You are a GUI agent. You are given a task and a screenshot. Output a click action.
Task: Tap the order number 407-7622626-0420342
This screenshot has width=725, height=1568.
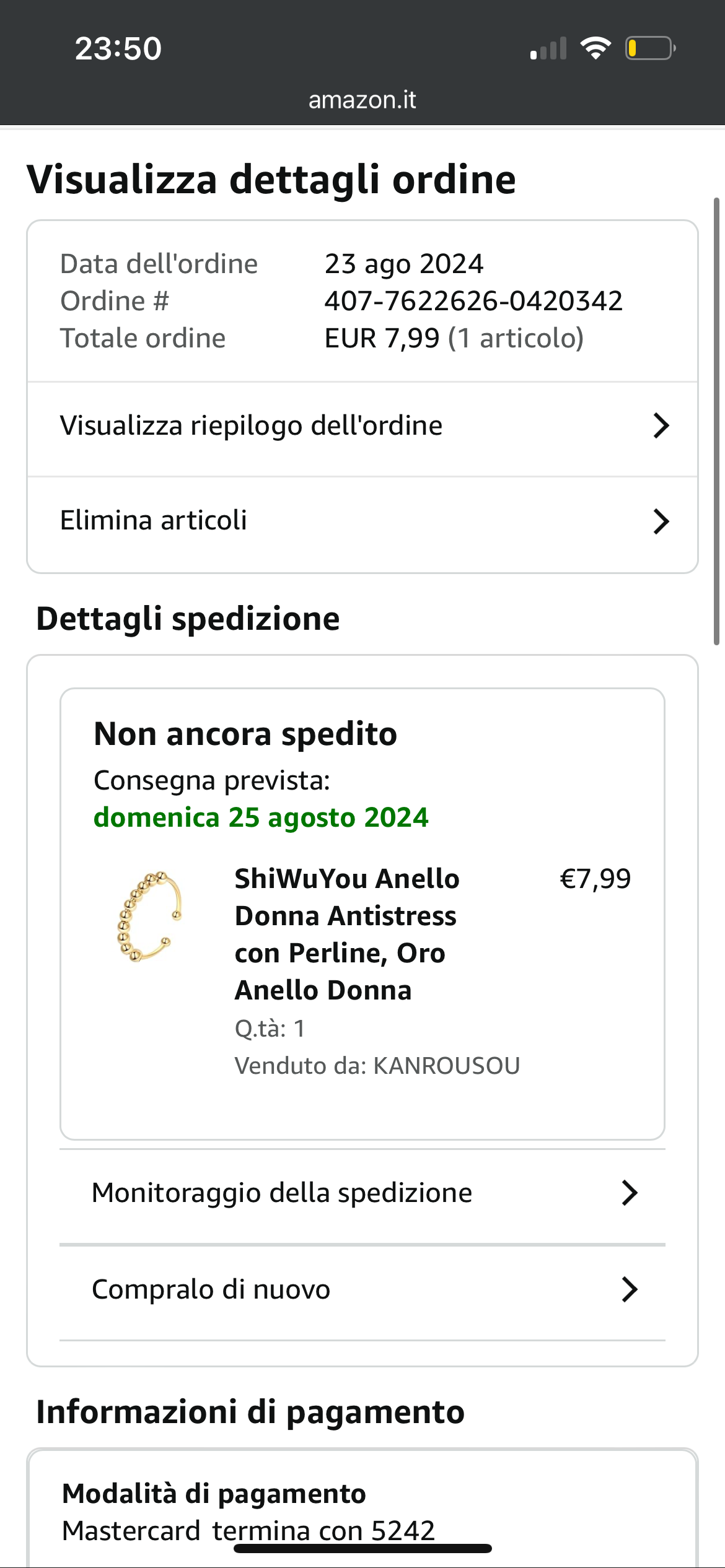(x=473, y=301)
